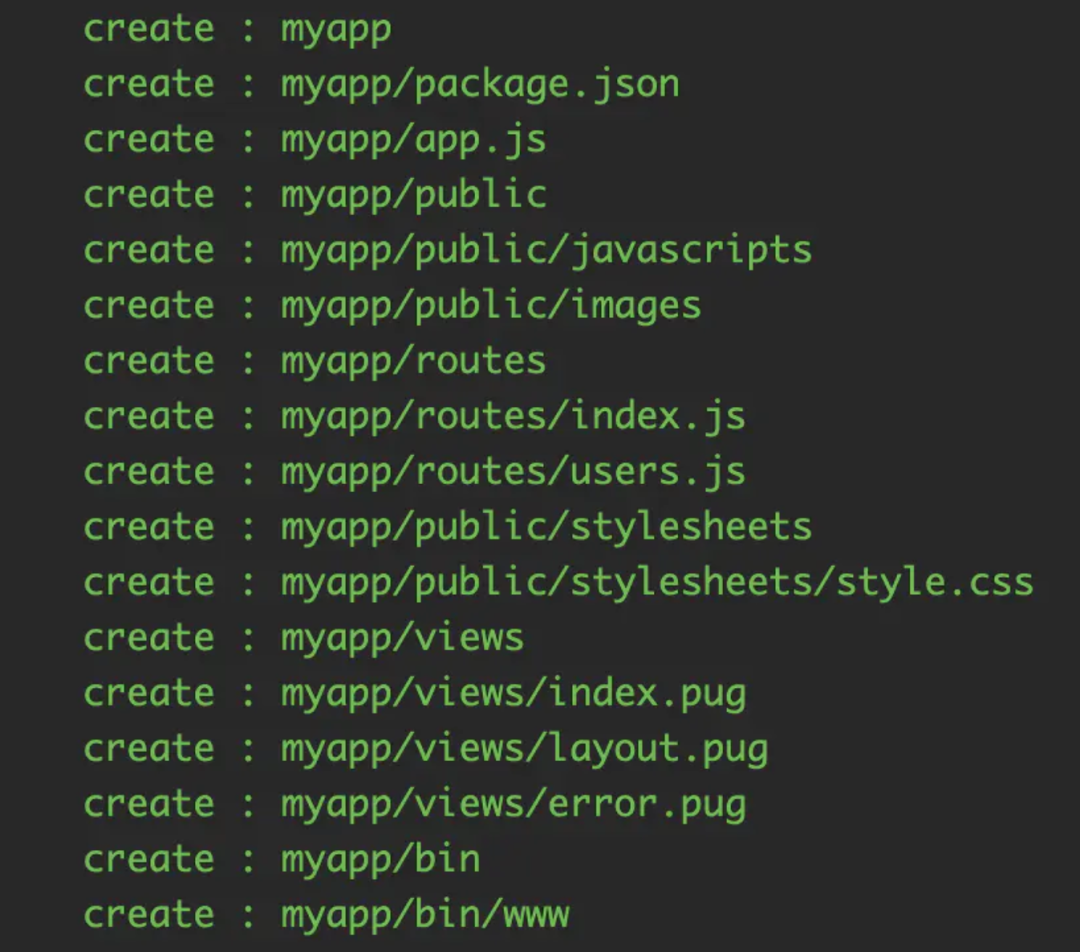Click the myapp/public/stylesheets directory path
Screen dimensions: 1080x952
tap(545, 527)
